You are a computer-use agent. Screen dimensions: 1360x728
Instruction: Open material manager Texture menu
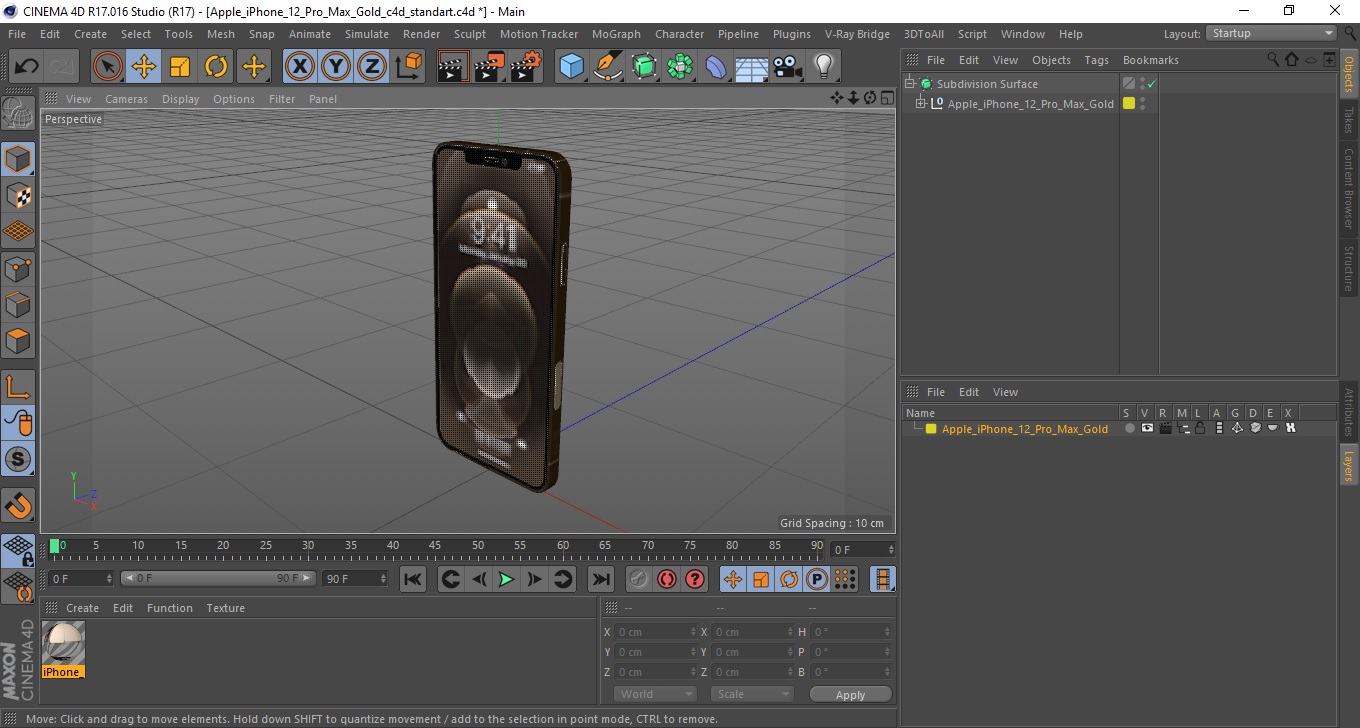click(225, 608)
